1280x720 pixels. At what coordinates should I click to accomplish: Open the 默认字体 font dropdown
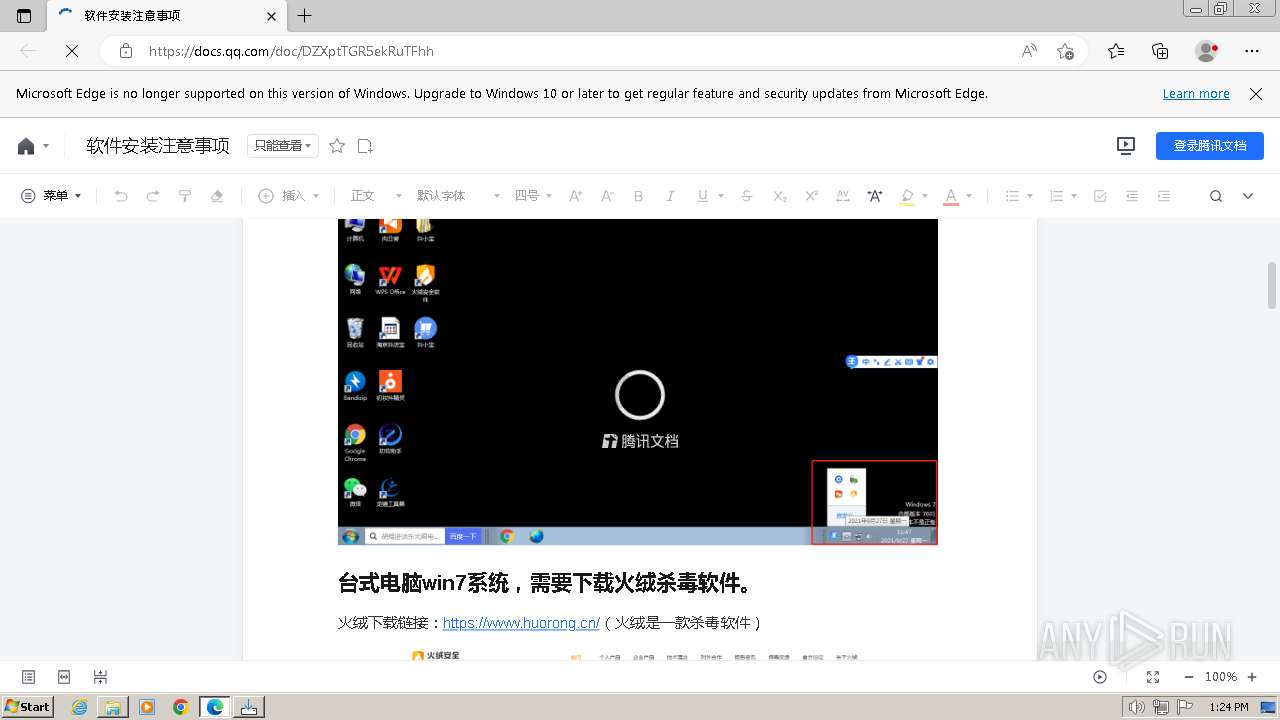coord(458,196)
